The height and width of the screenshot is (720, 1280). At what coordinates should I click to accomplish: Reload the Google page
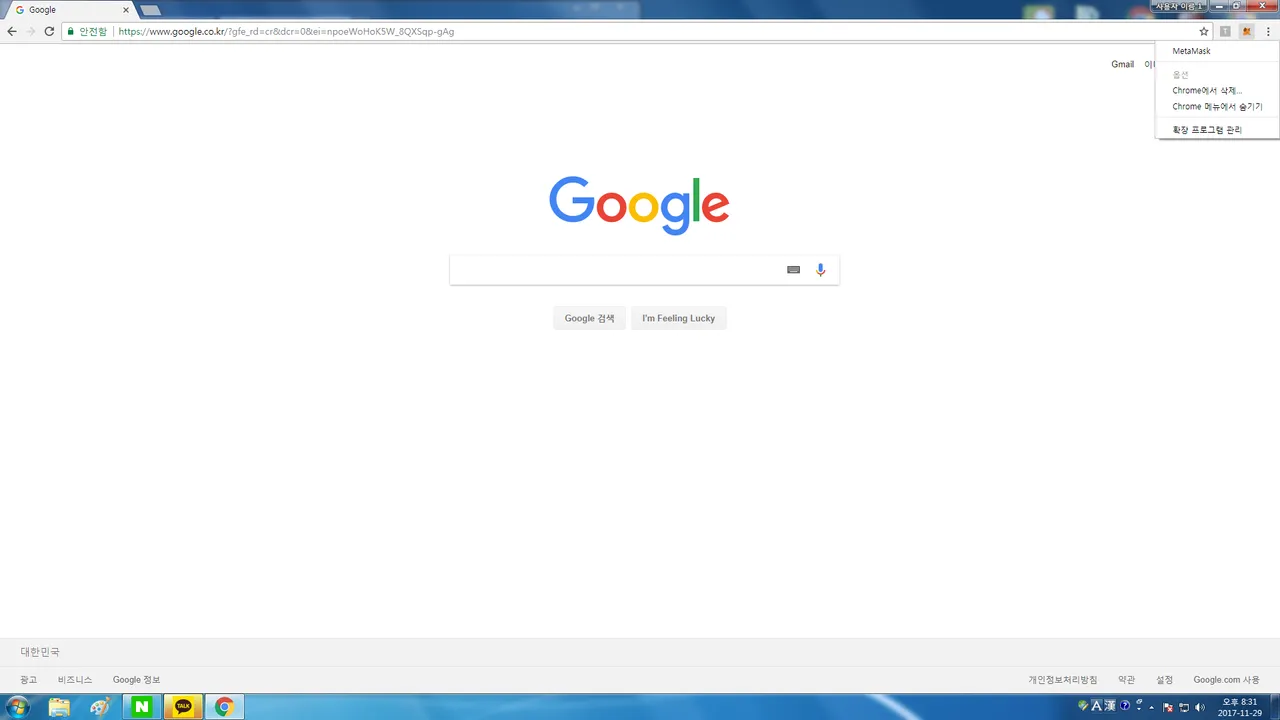[x=49, y=31]
